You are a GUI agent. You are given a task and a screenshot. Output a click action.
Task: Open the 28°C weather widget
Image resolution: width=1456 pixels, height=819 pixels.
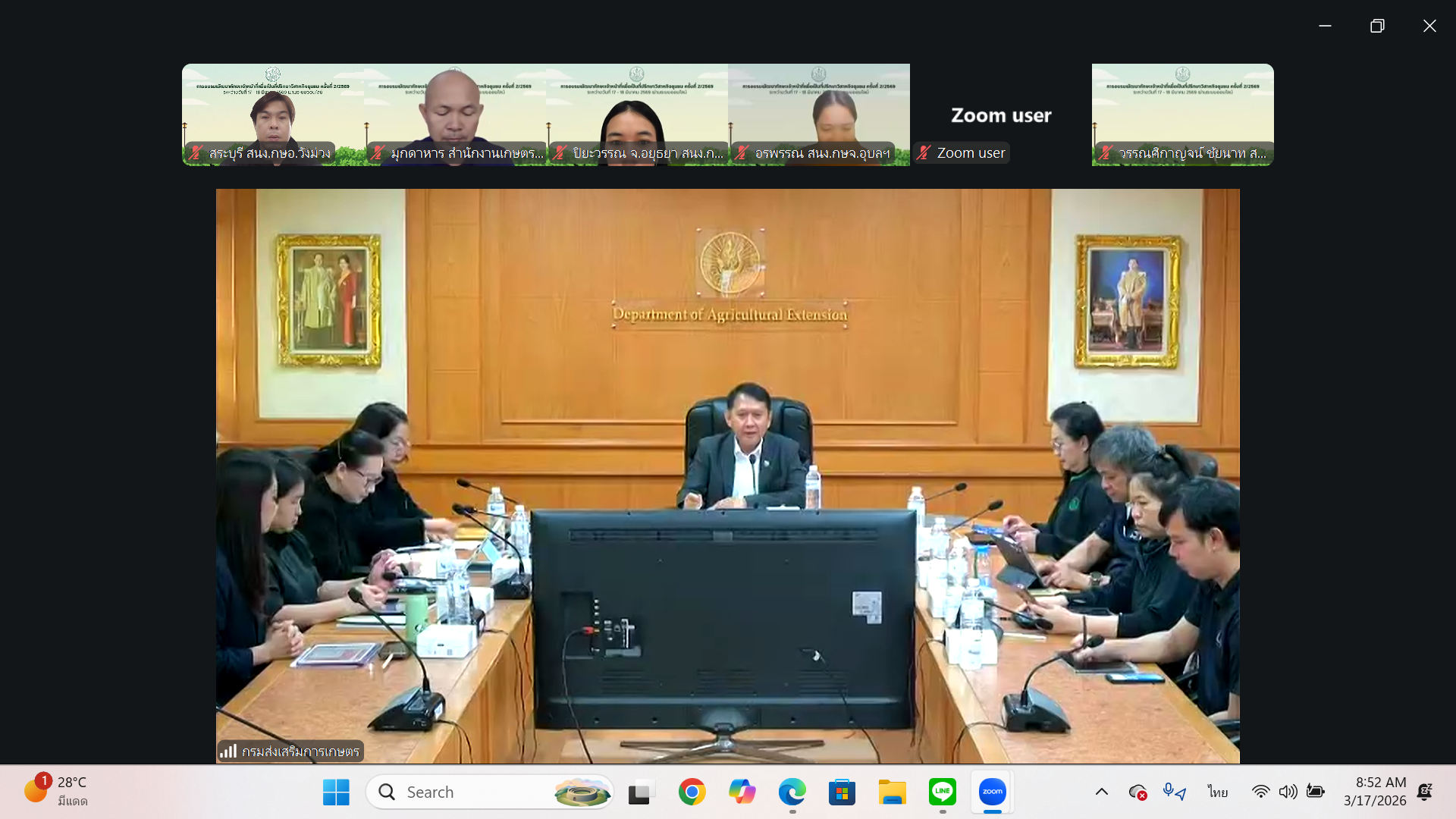57,791
